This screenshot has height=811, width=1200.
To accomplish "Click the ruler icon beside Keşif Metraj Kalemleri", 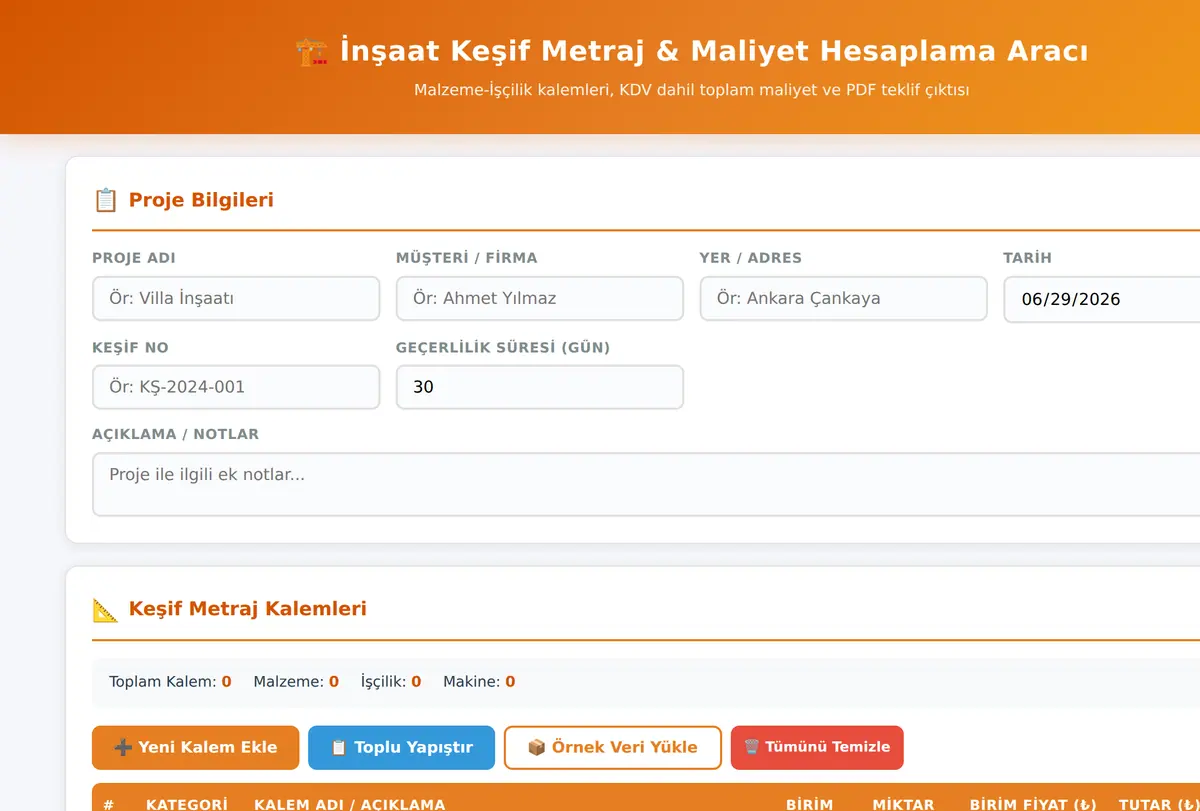I will click(105, 609).
